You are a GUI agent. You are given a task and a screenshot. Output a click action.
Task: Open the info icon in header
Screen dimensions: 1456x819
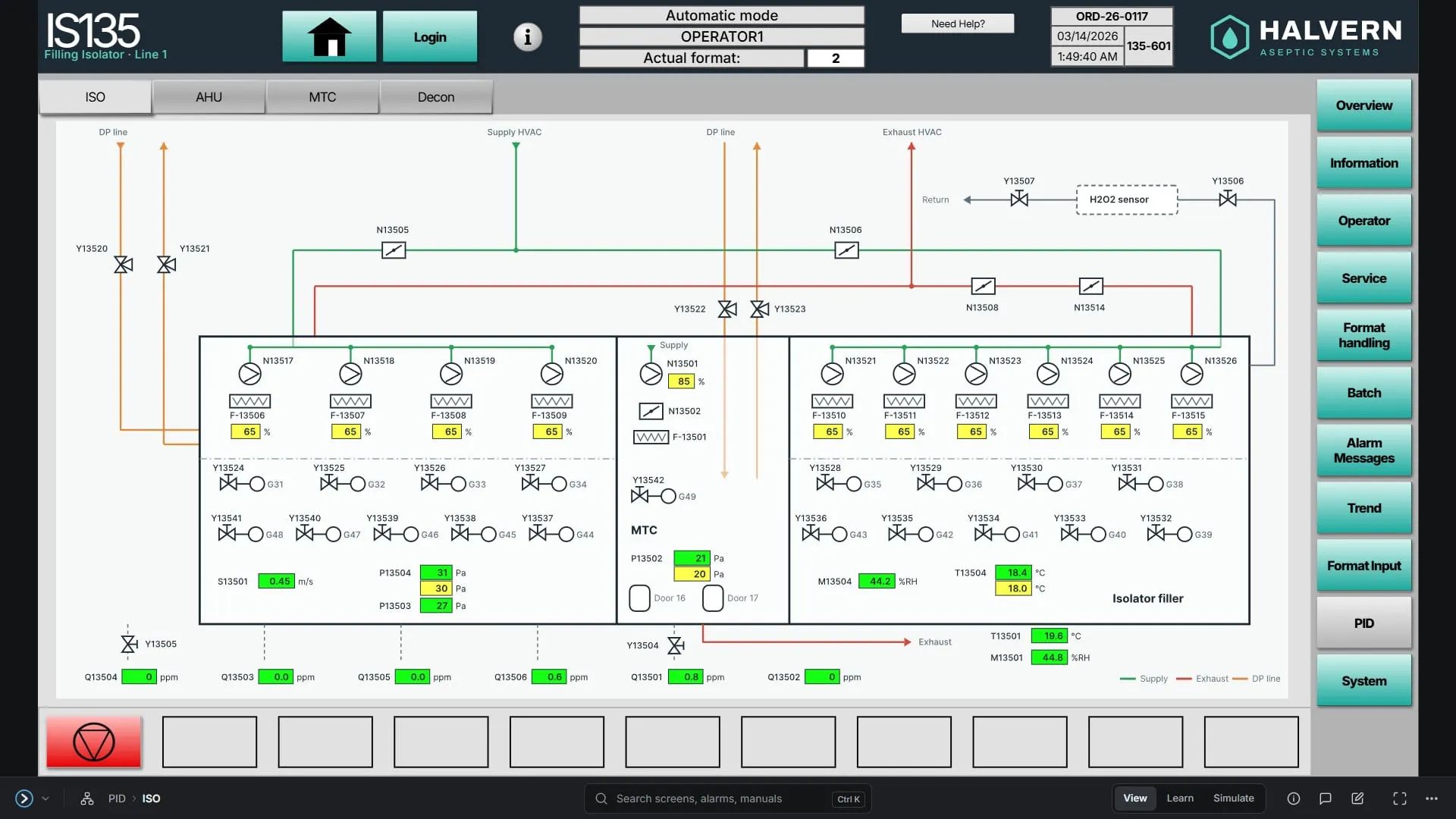tap(528, 36)
